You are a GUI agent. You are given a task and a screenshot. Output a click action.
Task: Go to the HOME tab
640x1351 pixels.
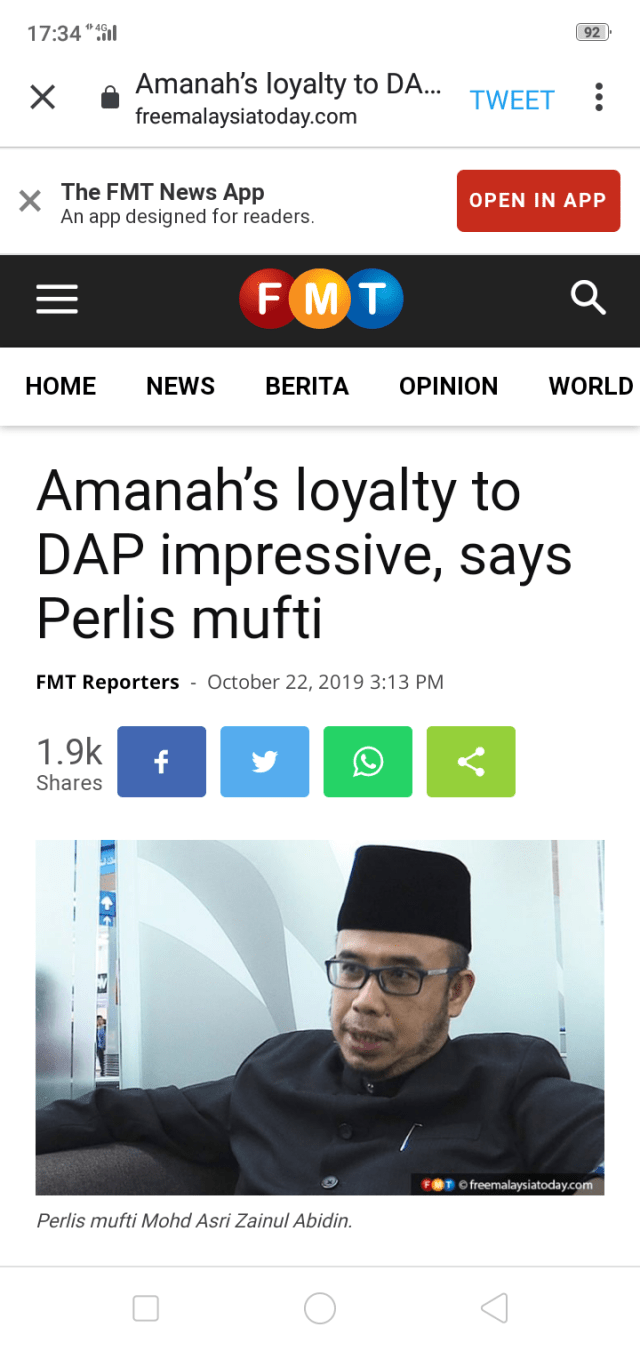tap(61, 386)
